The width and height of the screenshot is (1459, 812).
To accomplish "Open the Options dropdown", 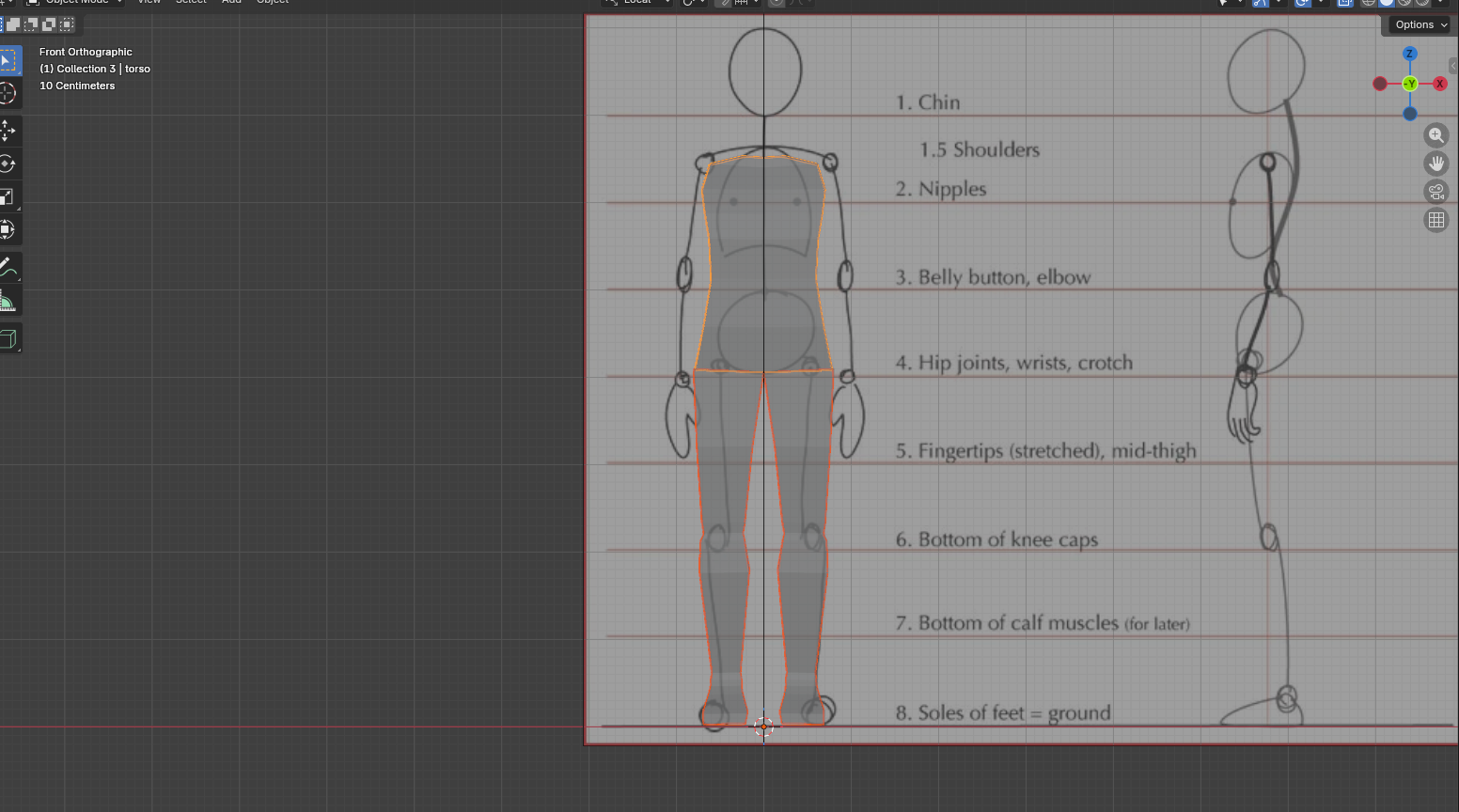I will (x=1420, y=24).
